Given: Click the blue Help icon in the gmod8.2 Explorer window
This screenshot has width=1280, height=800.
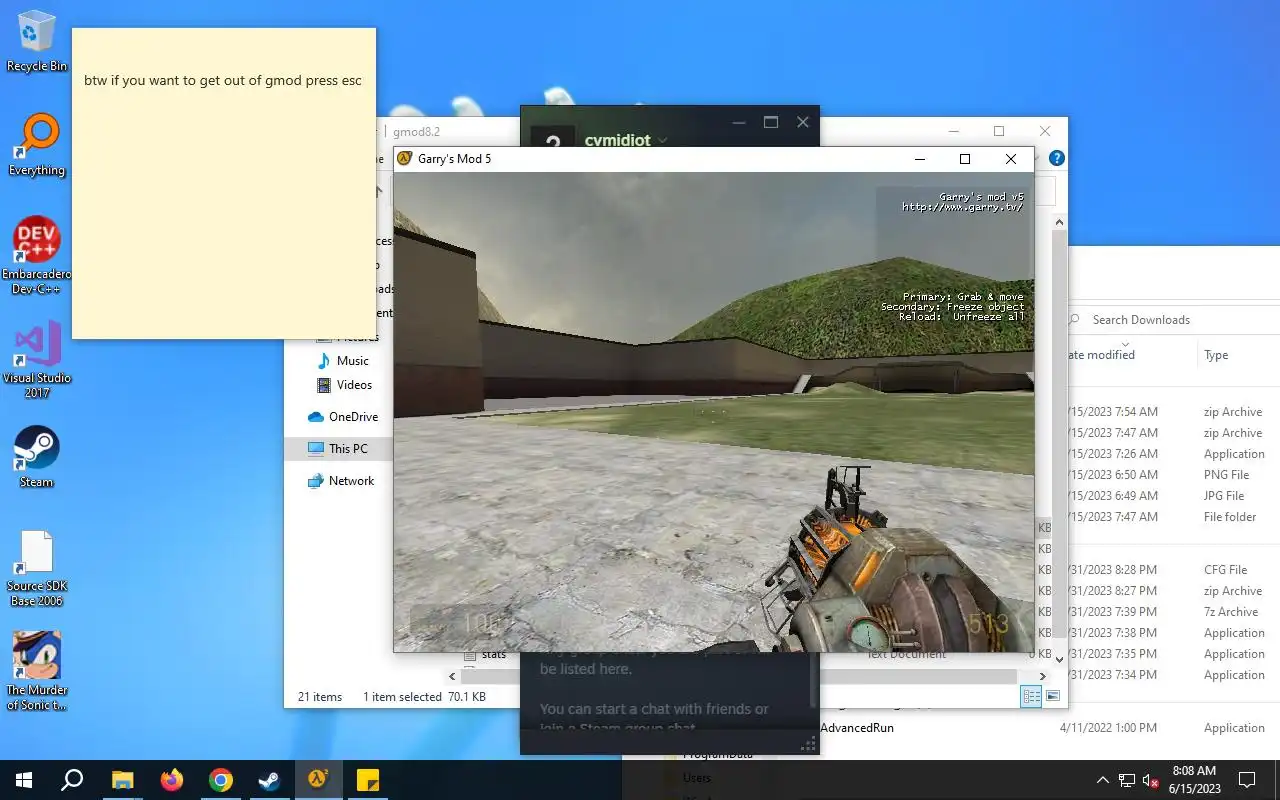Looking at the screenshot, I should [x=1057, y=158].
